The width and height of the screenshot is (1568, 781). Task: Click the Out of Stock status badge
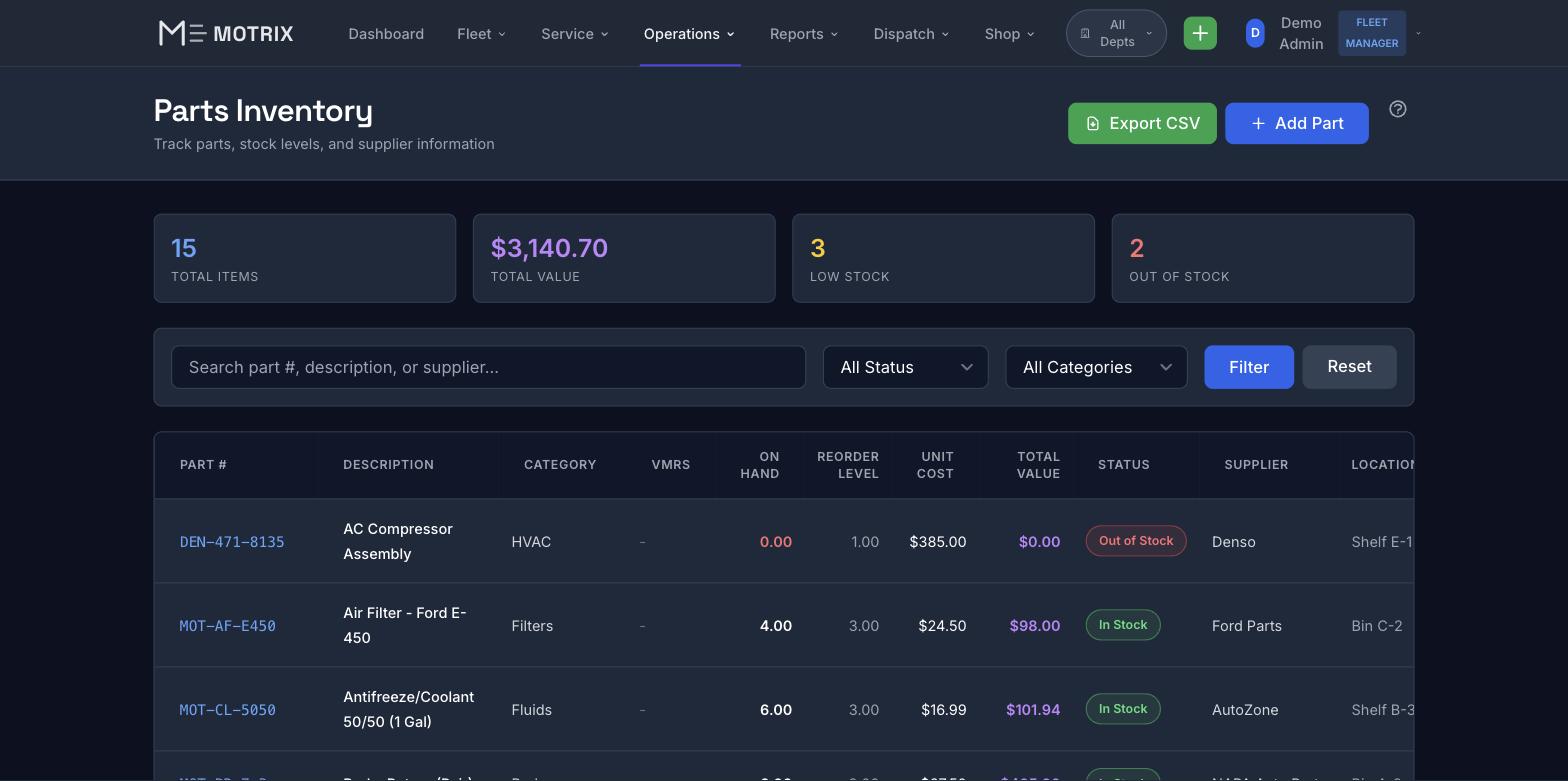tap(1136, 541)
